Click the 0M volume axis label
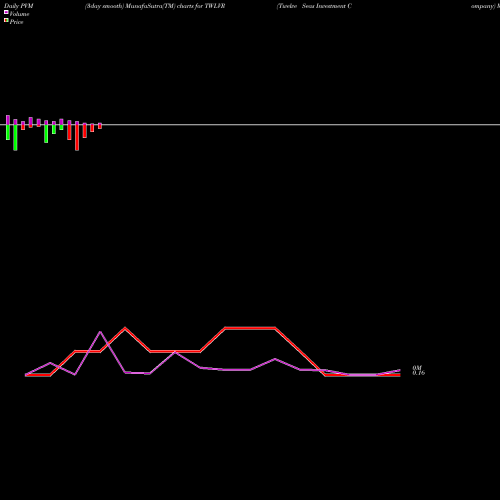 point(417,368)
